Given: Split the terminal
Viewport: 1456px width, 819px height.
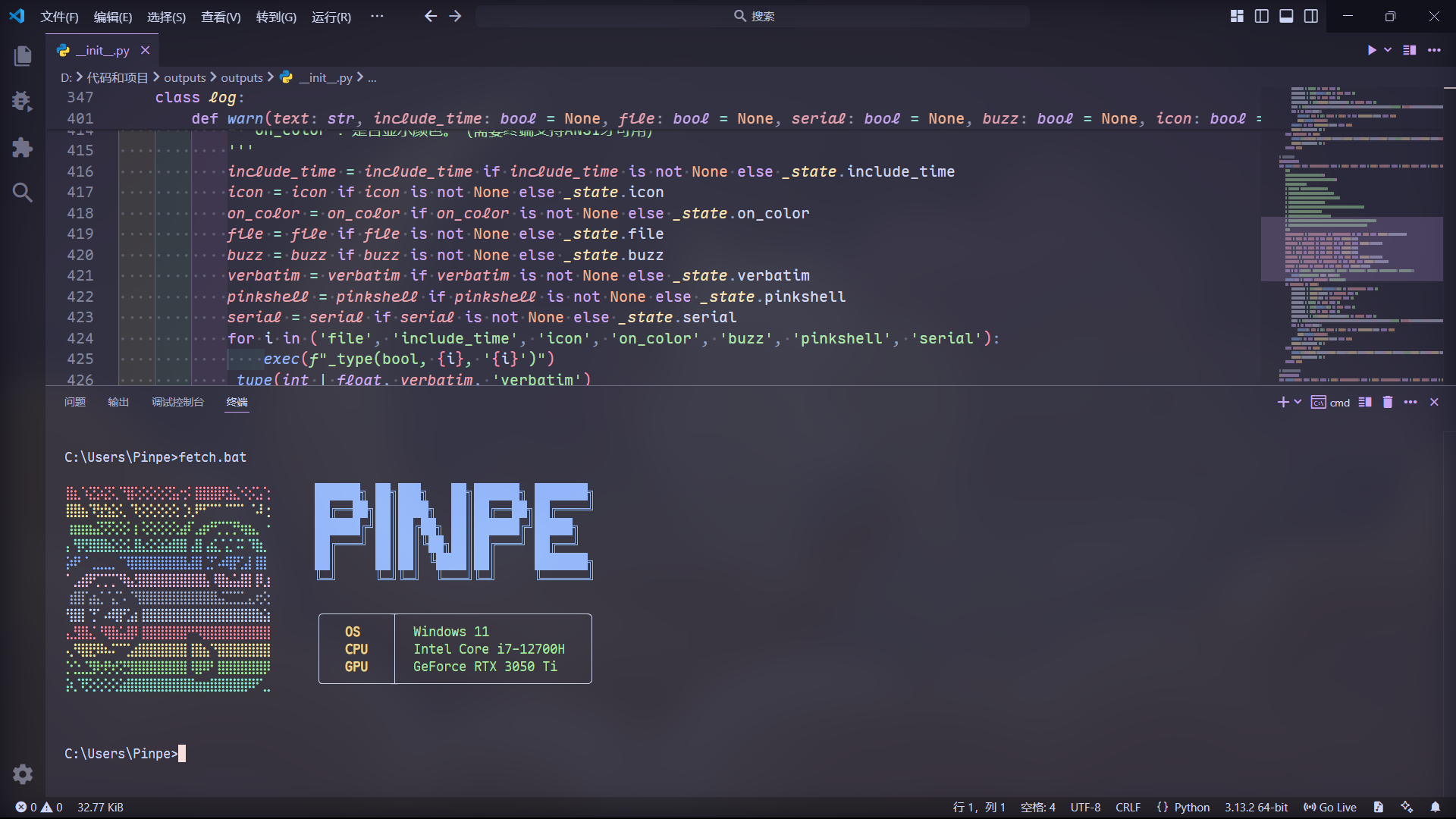Looking at the screenshot, I should click(1365, 402).
